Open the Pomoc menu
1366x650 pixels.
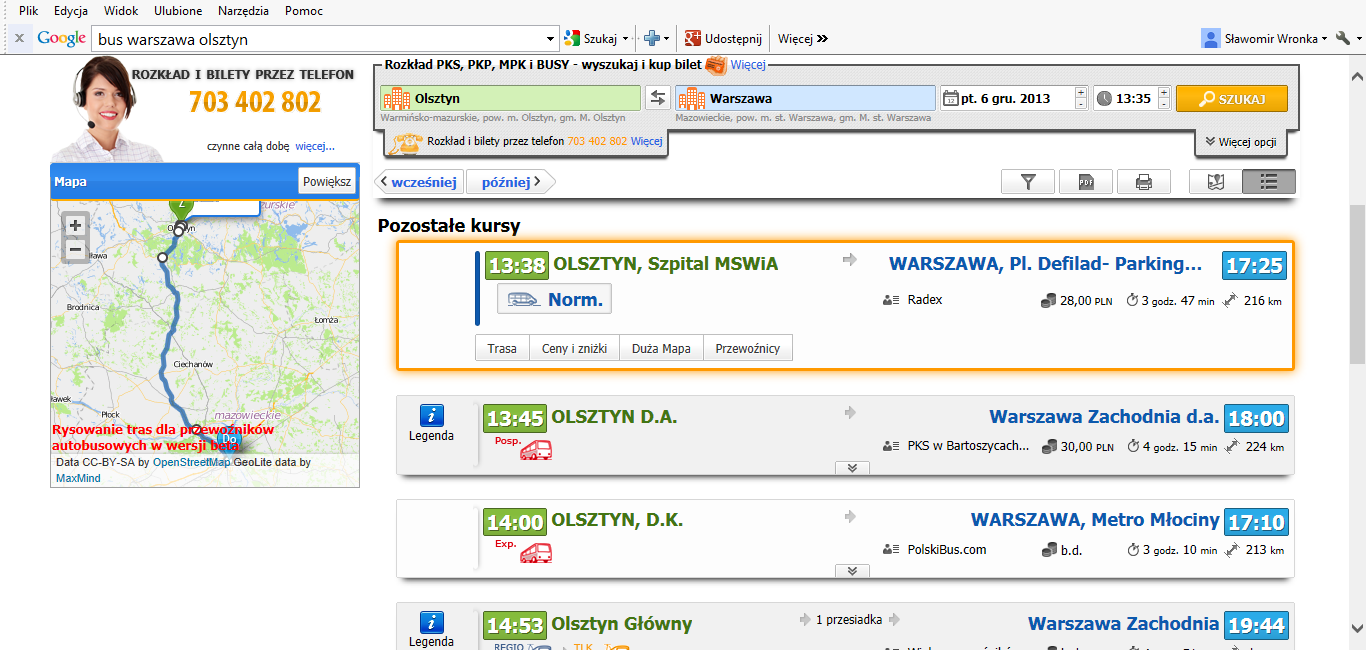tap(304, 11)
